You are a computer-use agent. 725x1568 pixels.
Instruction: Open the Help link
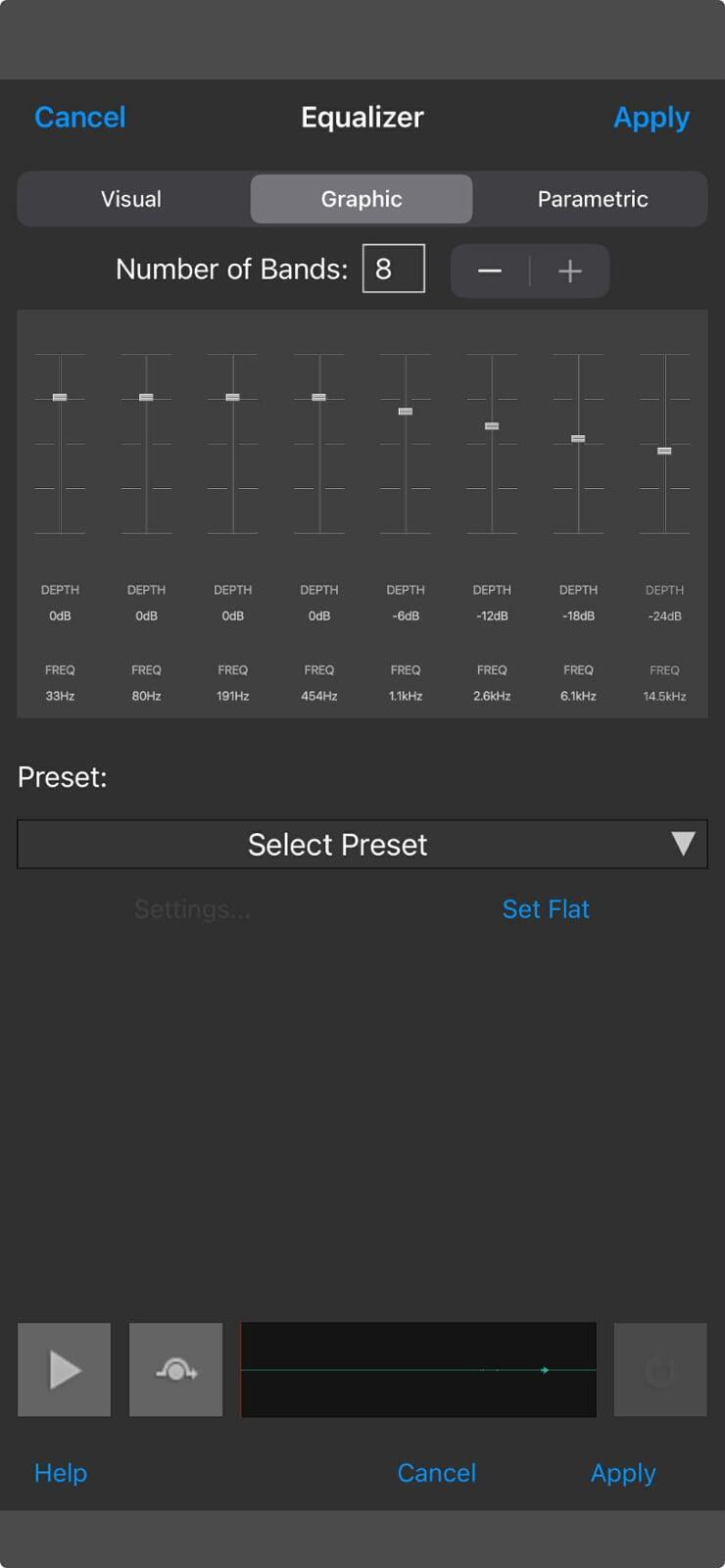coord(61,1473)
